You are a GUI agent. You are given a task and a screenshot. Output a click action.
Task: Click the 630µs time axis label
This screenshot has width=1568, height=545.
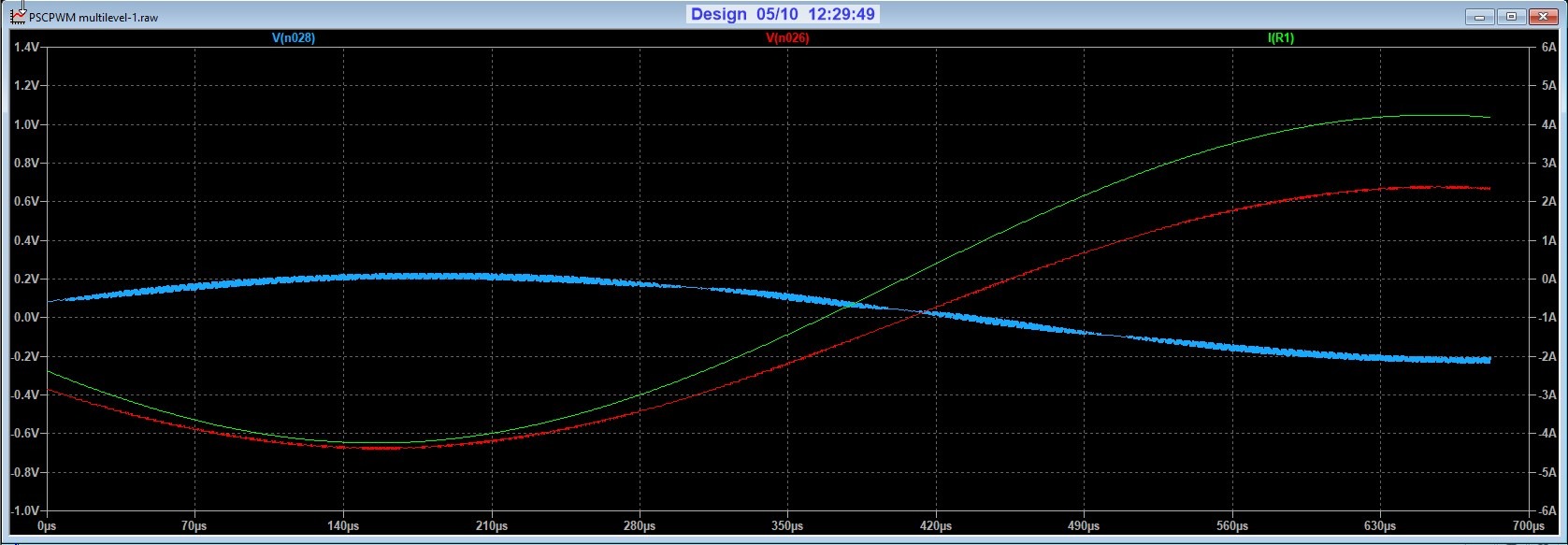[1380, 526]
